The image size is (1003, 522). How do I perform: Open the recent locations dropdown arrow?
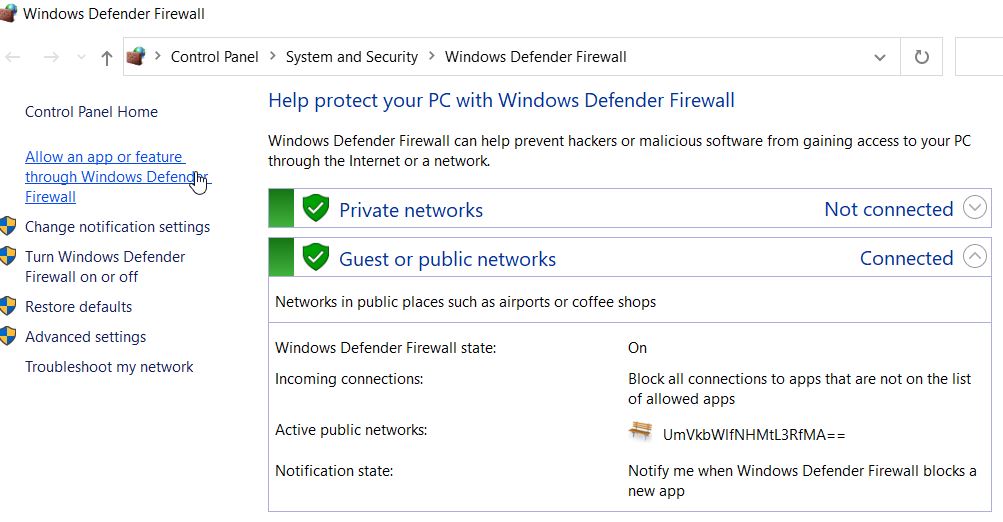pyautogui.click(x=81, y=58)
